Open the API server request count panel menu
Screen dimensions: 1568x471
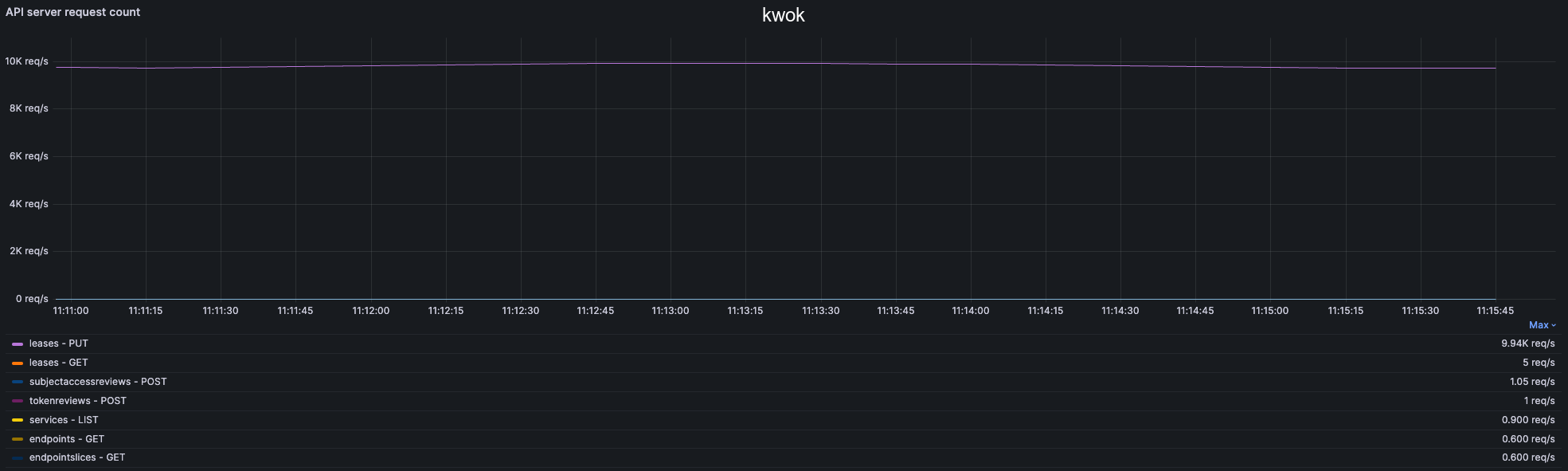coord(72,12)
